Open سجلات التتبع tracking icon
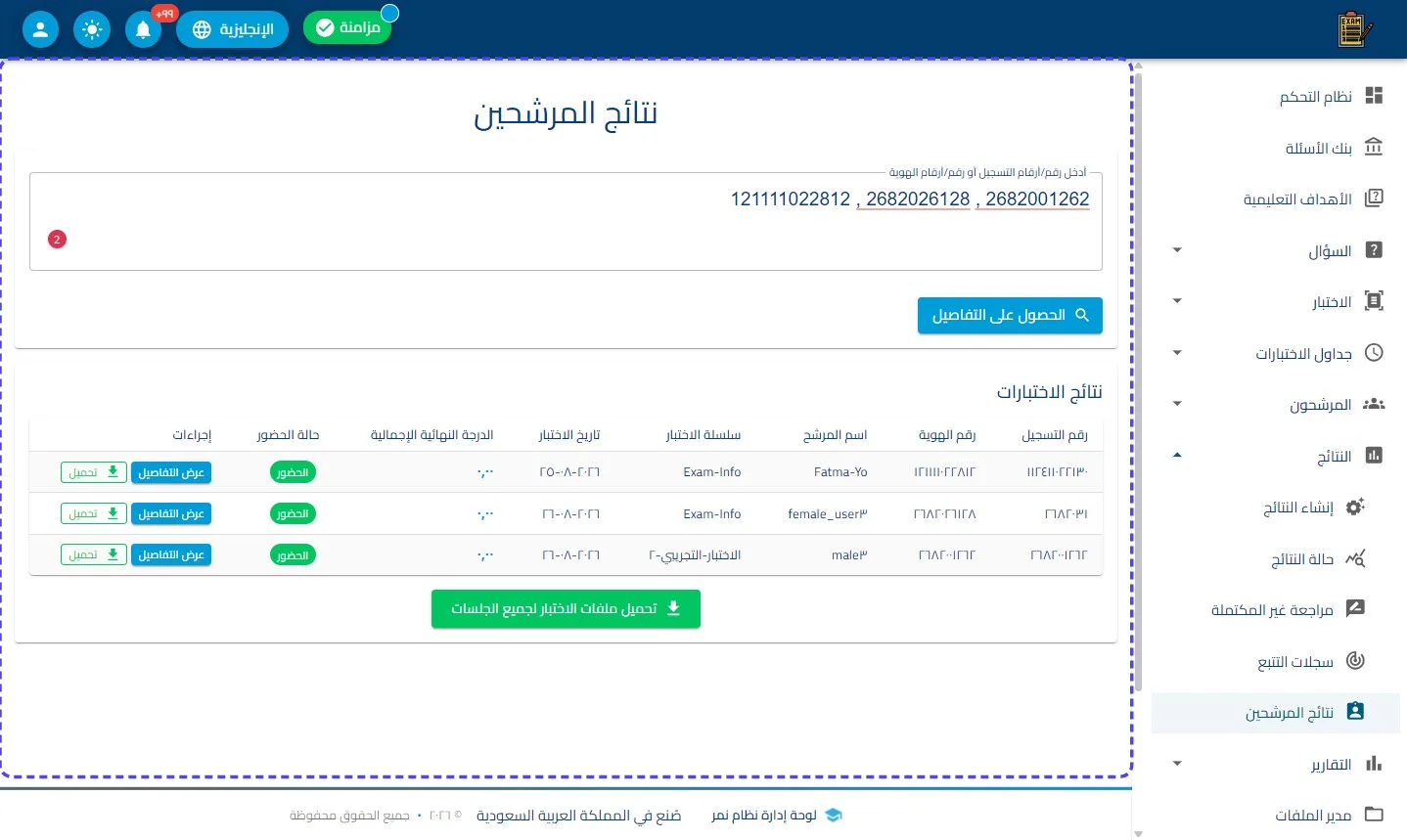 (1355, 661)
